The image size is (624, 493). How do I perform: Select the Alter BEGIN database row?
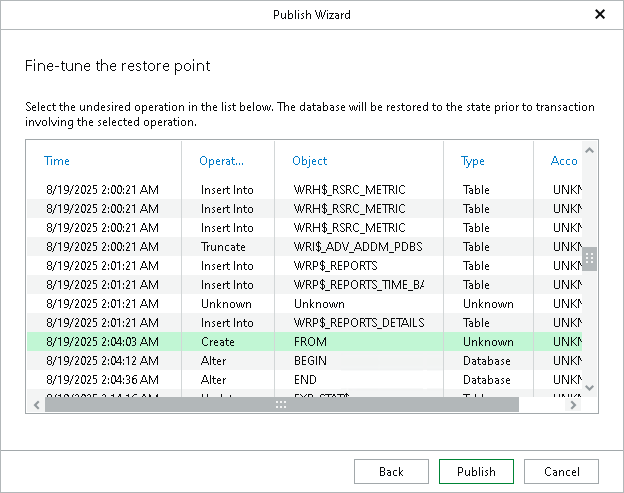point(300,361)
